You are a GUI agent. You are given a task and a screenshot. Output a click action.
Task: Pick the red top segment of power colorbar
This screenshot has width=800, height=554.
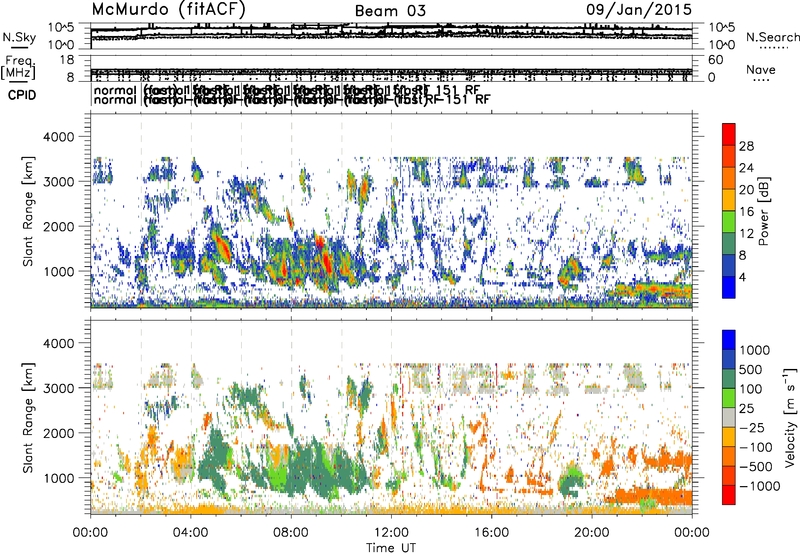[729, 134]
